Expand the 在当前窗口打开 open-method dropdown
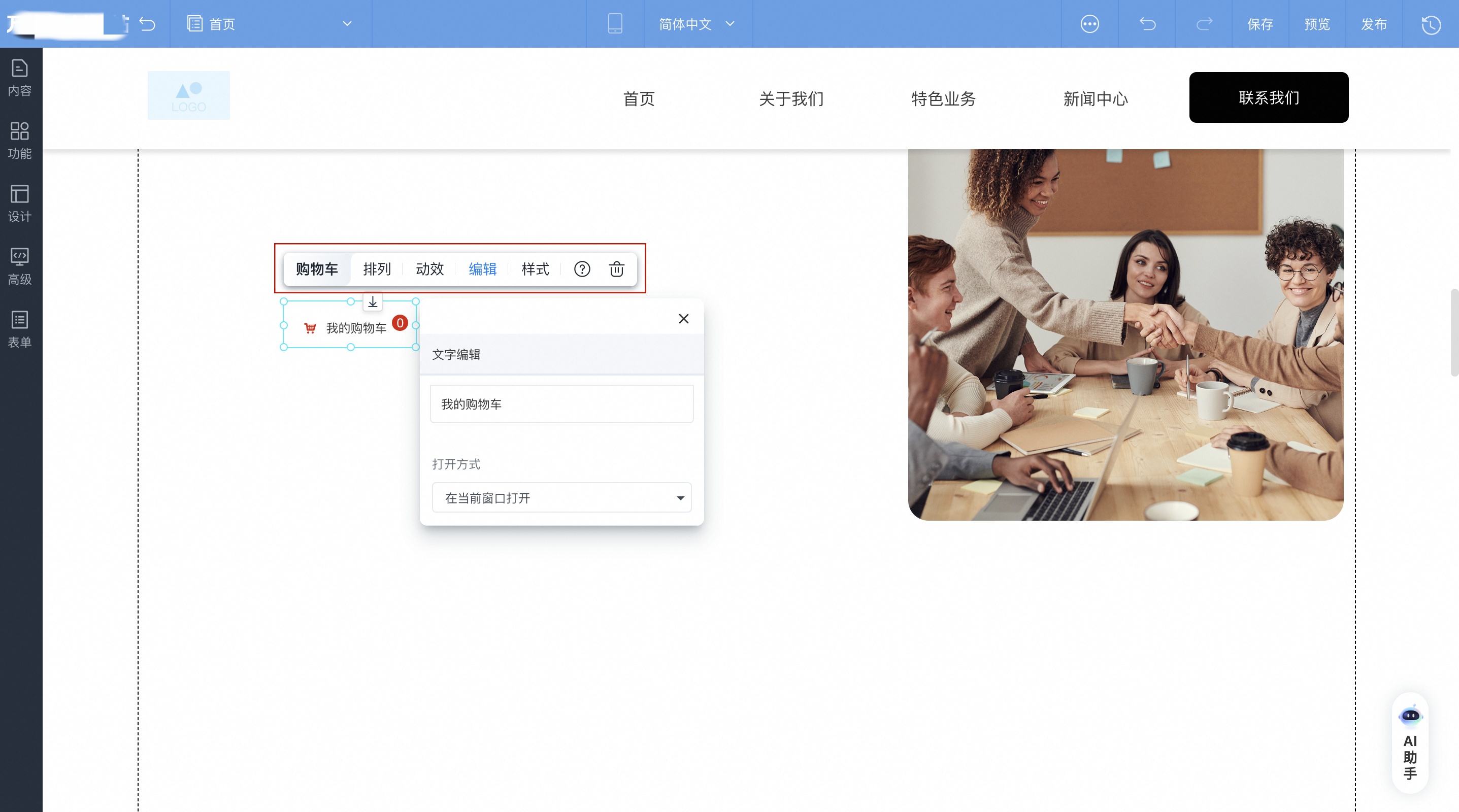Screen dimensions: 1459x812 click(561, 498)
